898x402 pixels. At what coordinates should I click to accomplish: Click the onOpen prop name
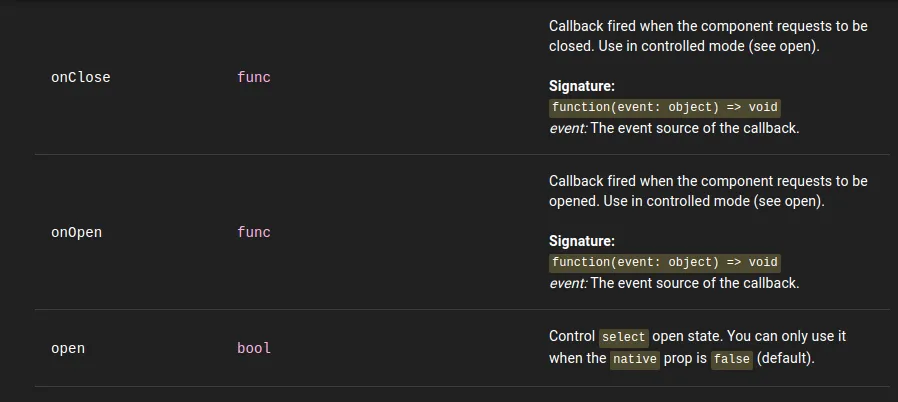(76, 232)
